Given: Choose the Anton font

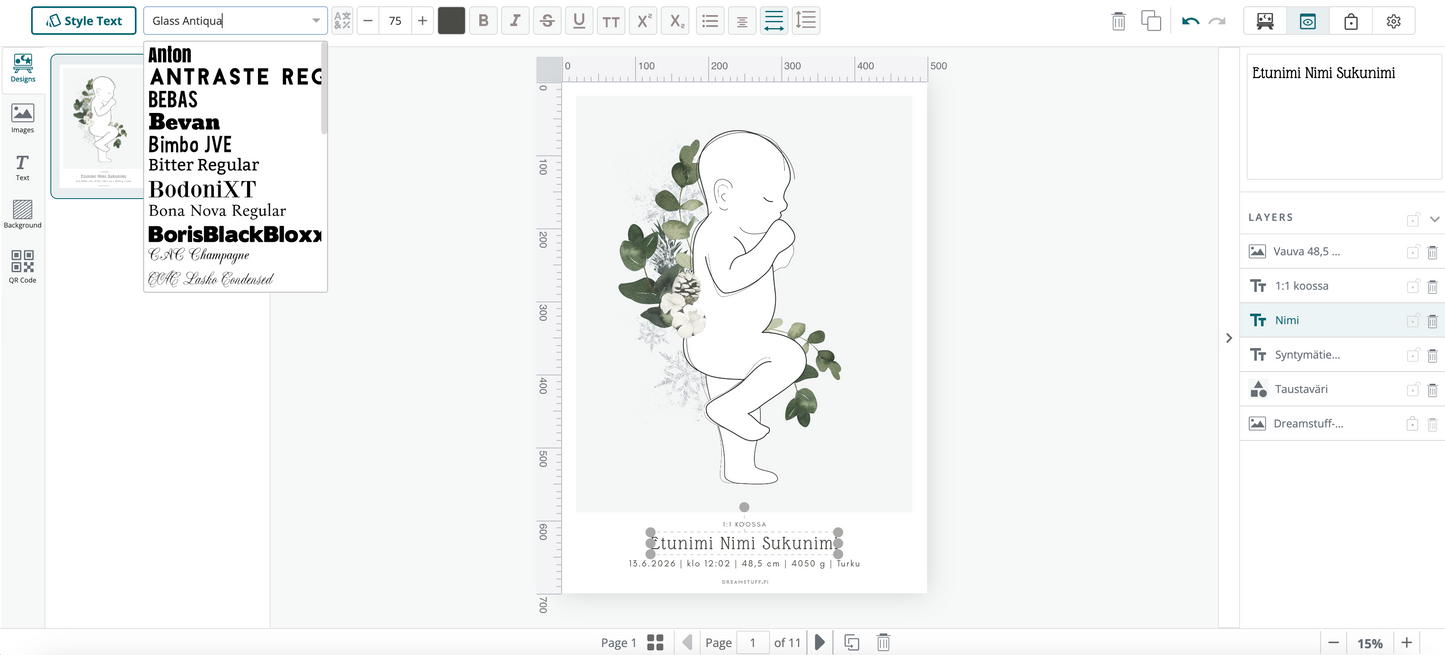Looking at the screenshot, I should coord(170,55).
